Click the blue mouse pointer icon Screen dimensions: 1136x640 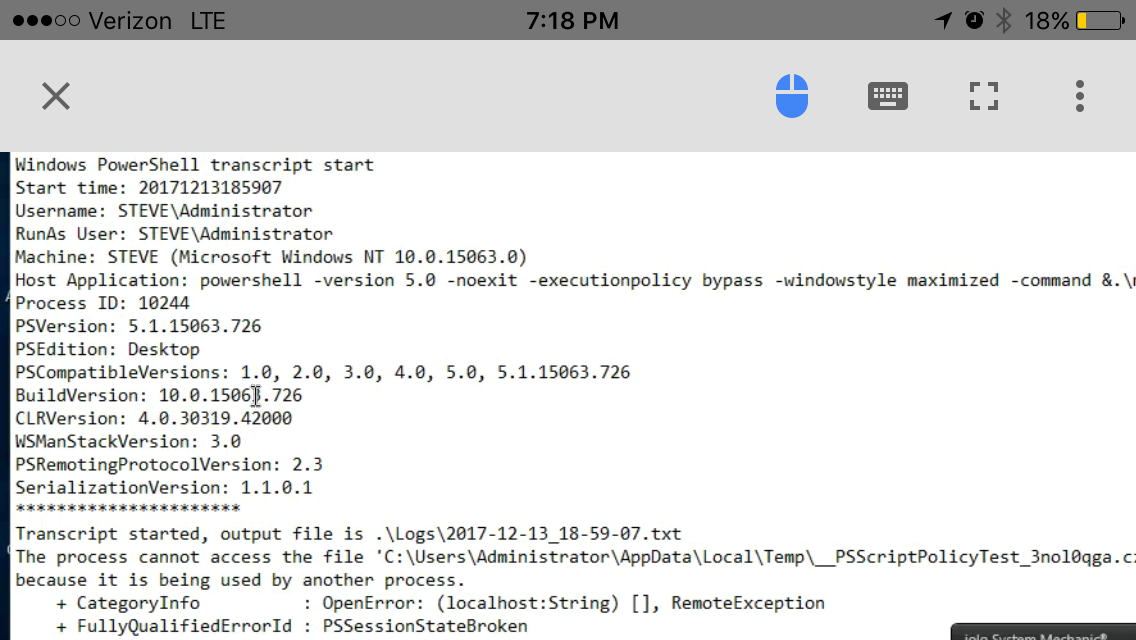[x=791, y=96]
